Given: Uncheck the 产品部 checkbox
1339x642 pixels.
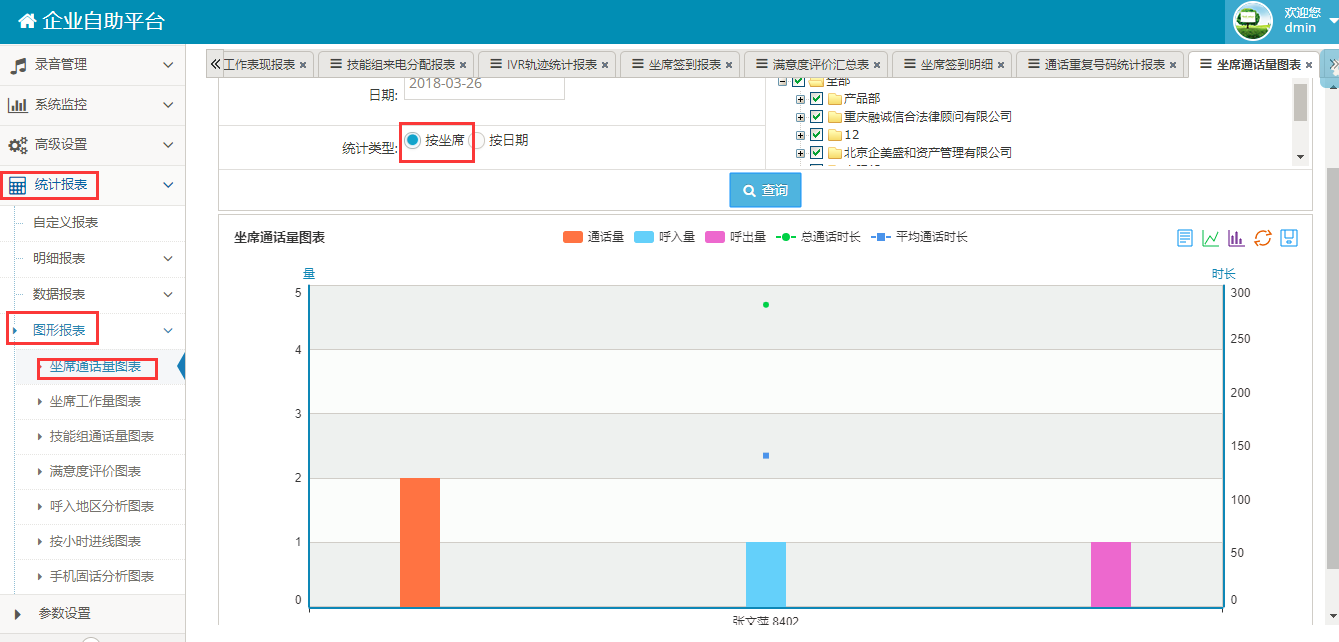Looking at the screenshot, I should coord(816,99).
